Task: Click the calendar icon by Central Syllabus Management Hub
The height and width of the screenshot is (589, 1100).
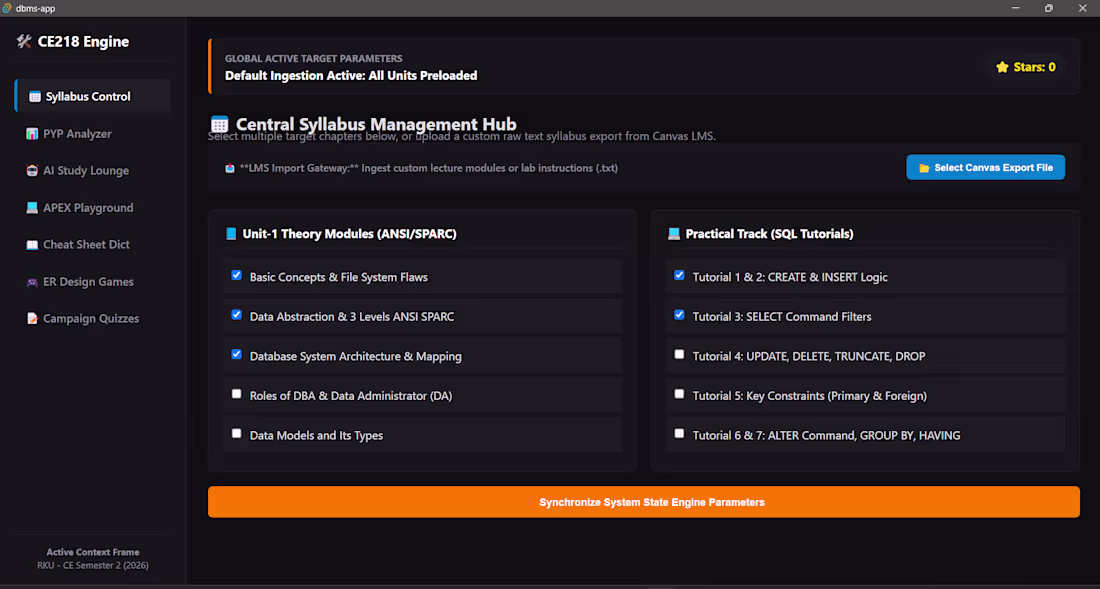Action: coord(220,125)
